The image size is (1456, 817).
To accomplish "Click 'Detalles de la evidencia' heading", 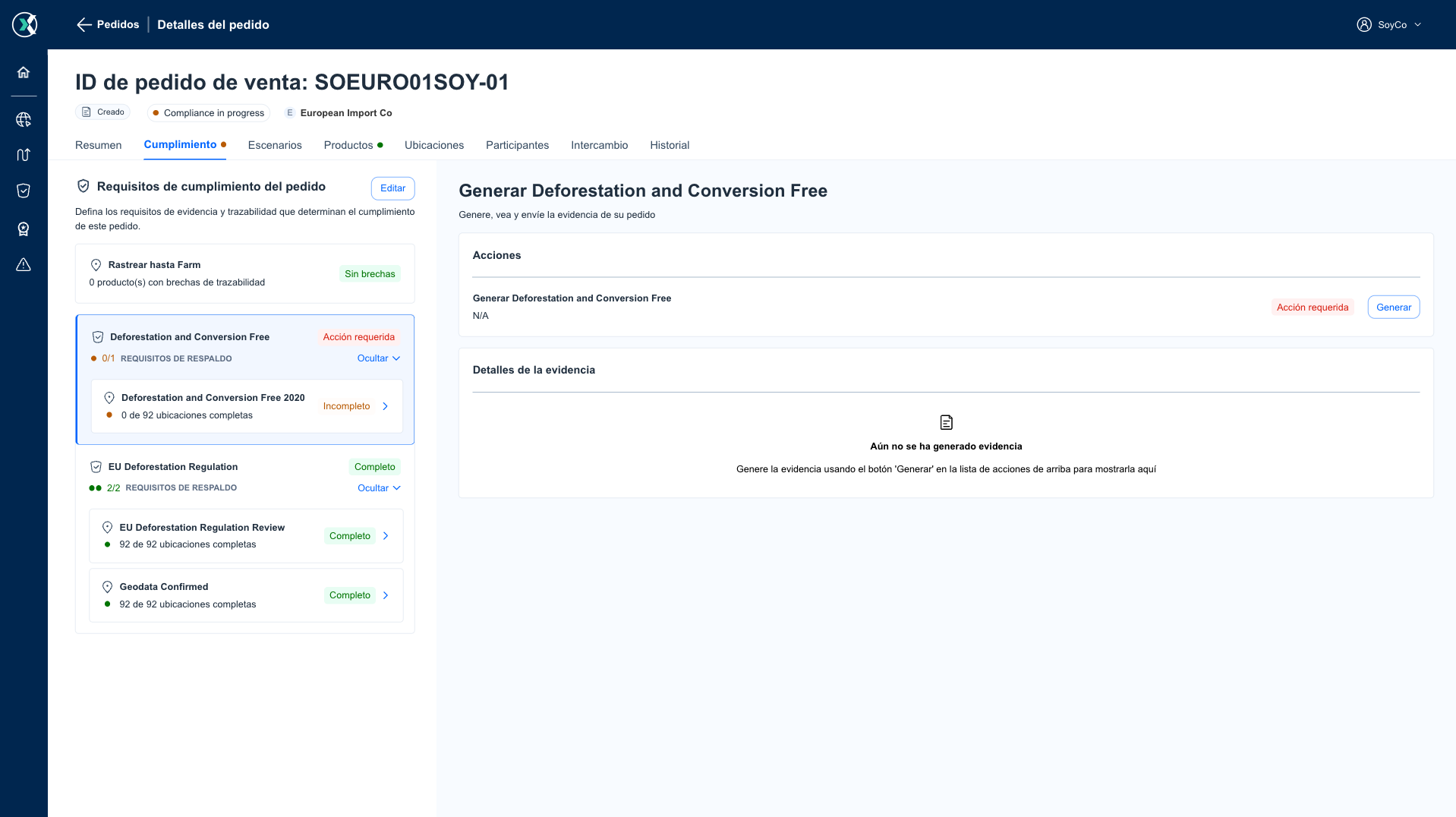I will (x=534, y=371).
